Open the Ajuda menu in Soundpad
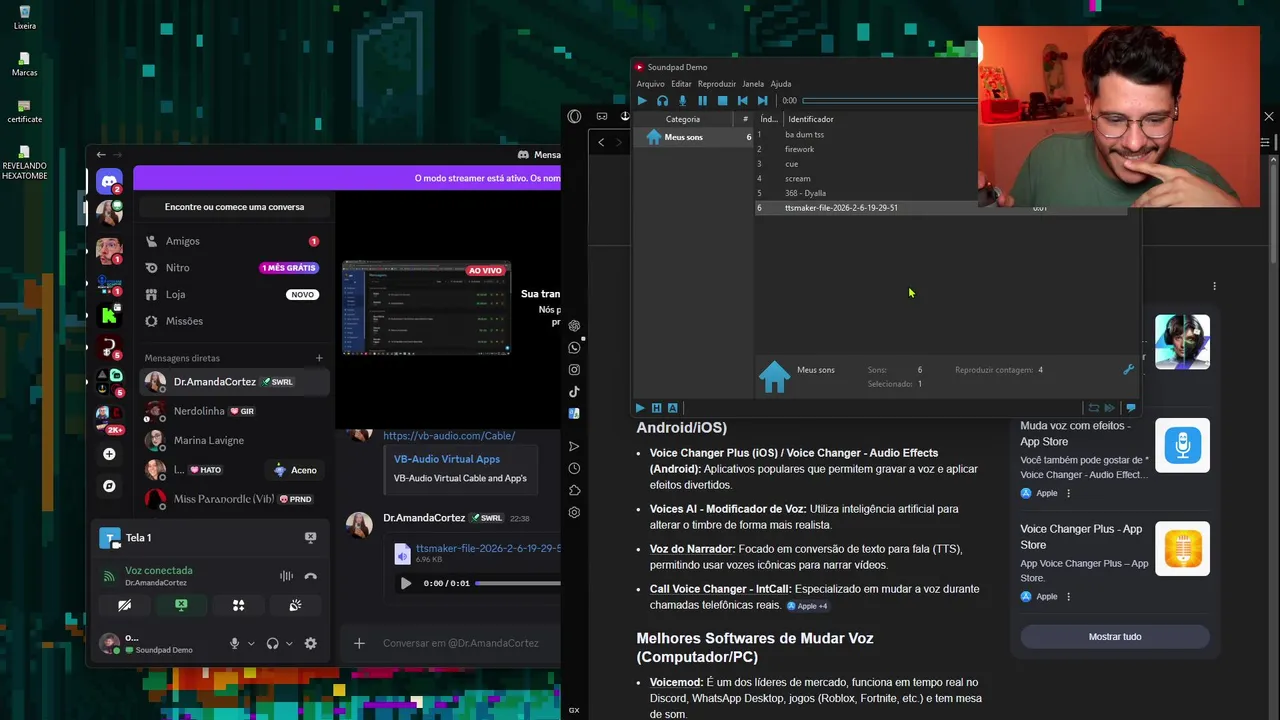The width and height of the screenshot is (1280, 720). tap(781, 84)
